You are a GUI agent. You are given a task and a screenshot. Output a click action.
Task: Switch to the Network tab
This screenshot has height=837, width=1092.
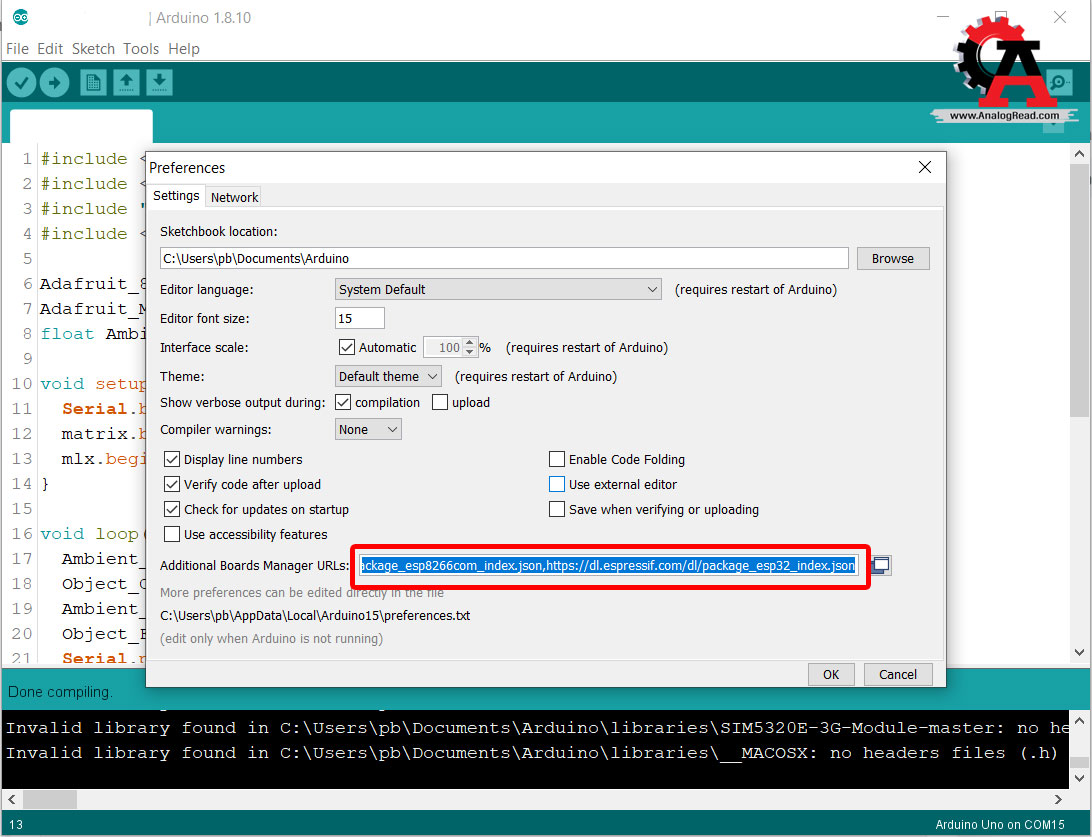tap(234, 197)
